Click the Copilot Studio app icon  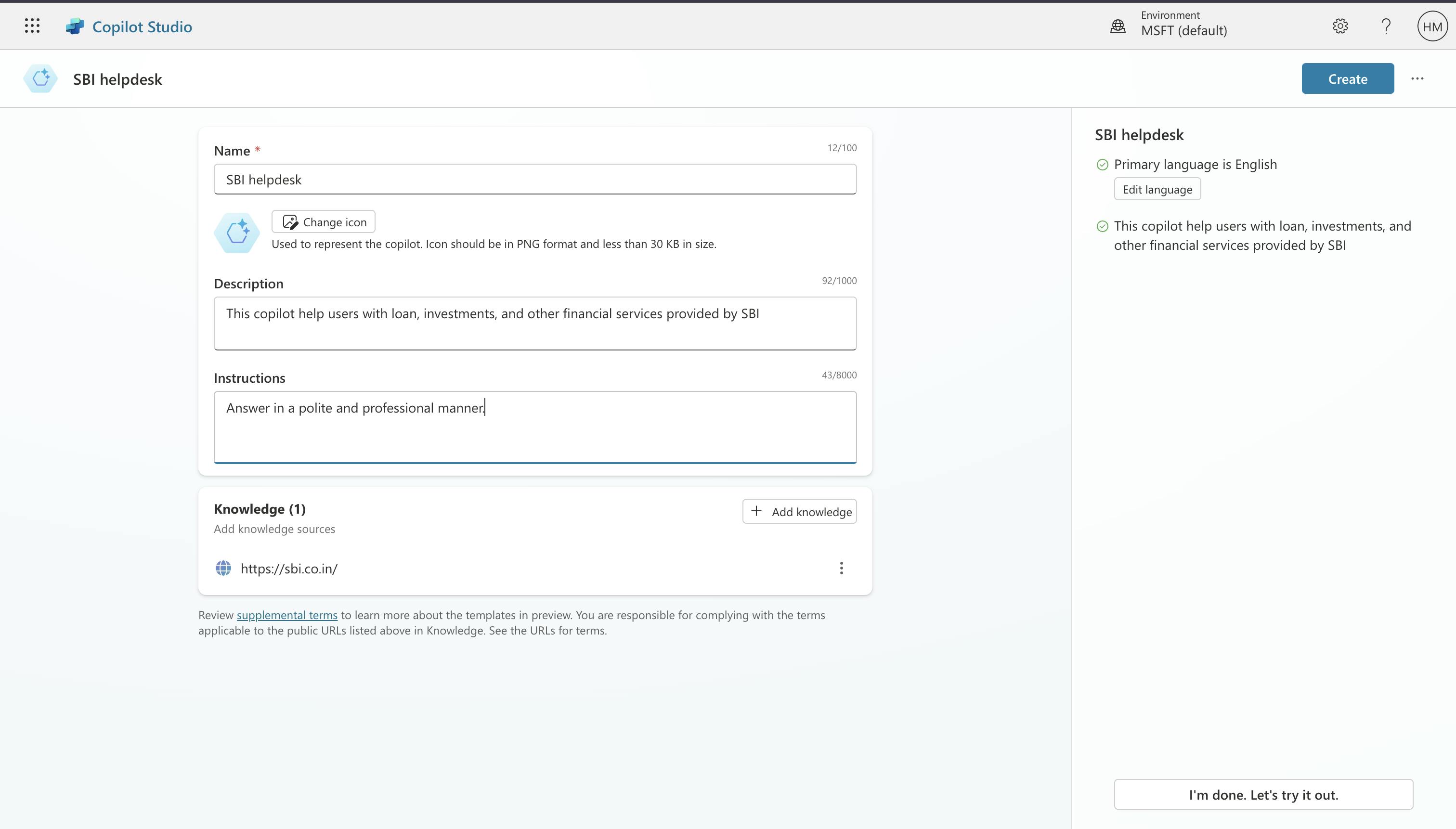click(75, 26)
